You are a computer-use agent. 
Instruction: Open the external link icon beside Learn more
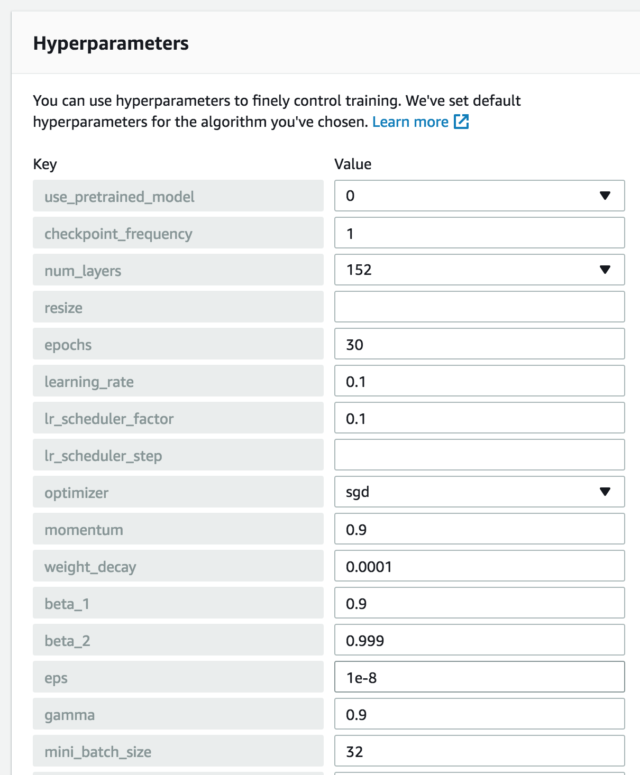(x=461, y=122)
